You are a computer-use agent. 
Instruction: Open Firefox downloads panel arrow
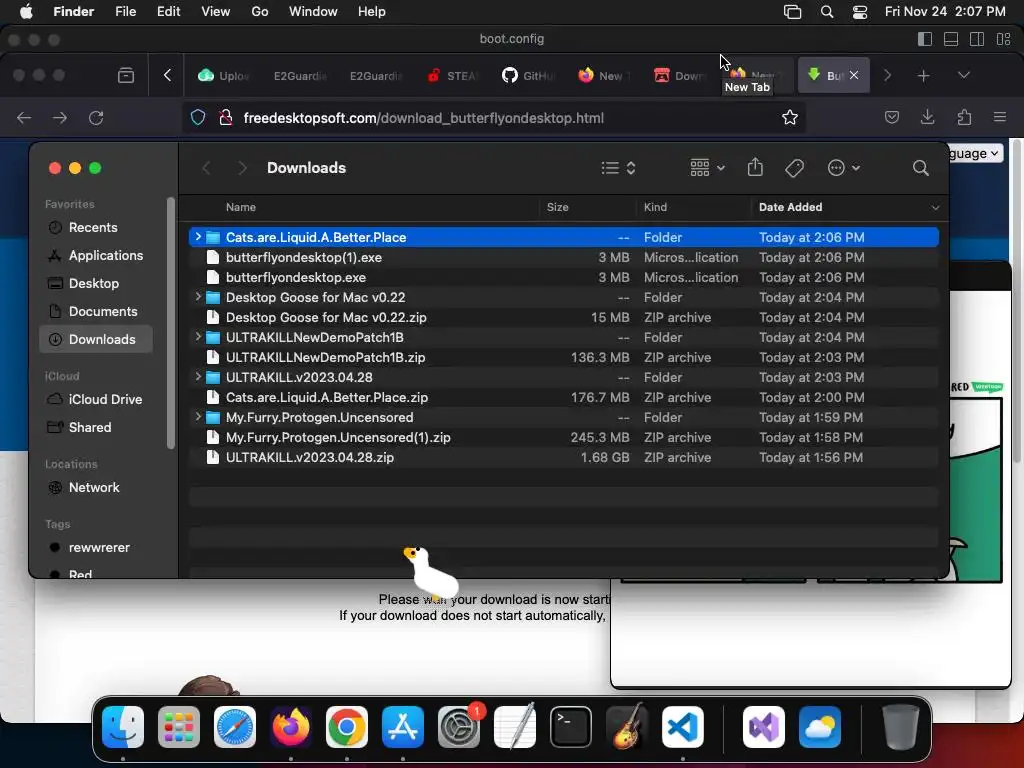point(927,118)
